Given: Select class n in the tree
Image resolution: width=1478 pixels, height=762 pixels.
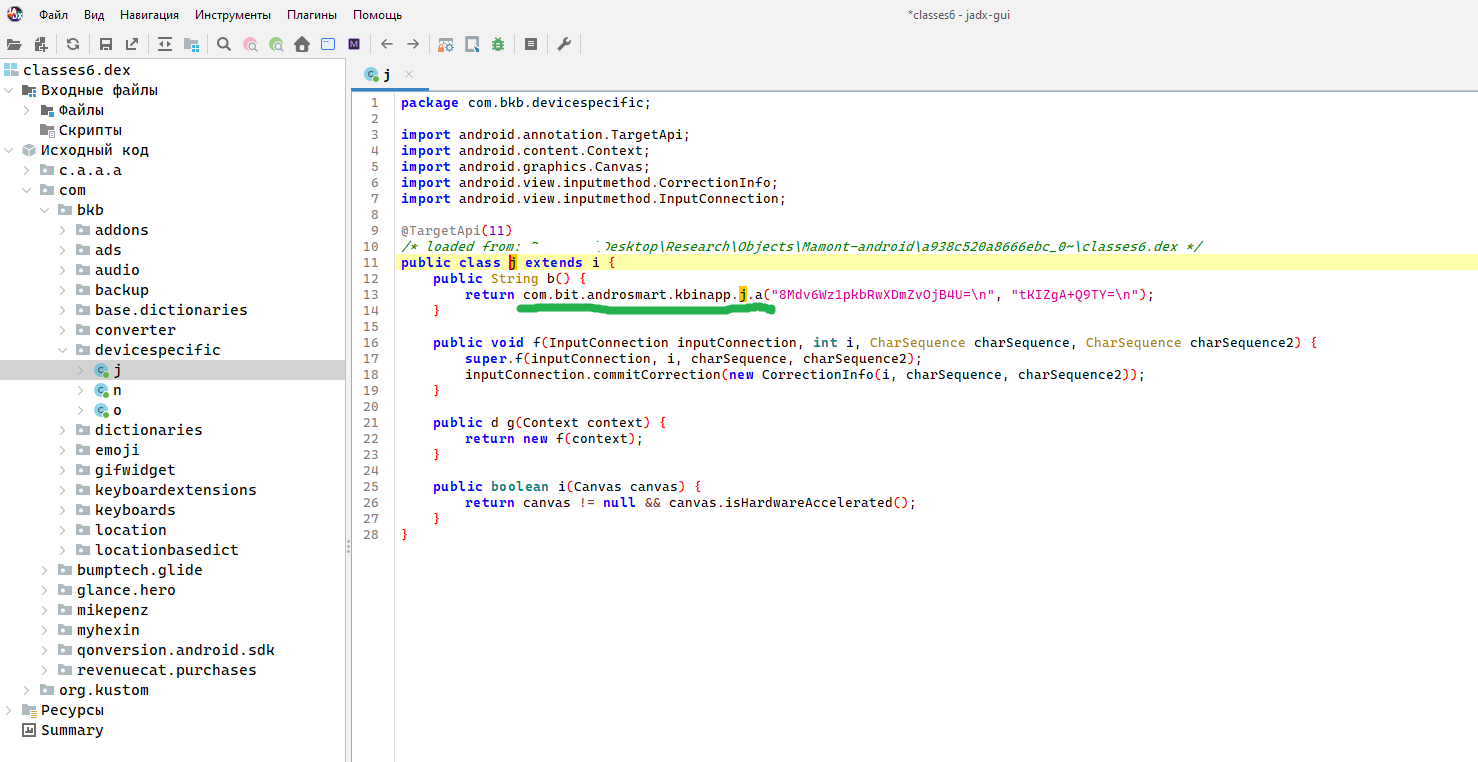Looking at the screenshot, I should click(117, 390).
